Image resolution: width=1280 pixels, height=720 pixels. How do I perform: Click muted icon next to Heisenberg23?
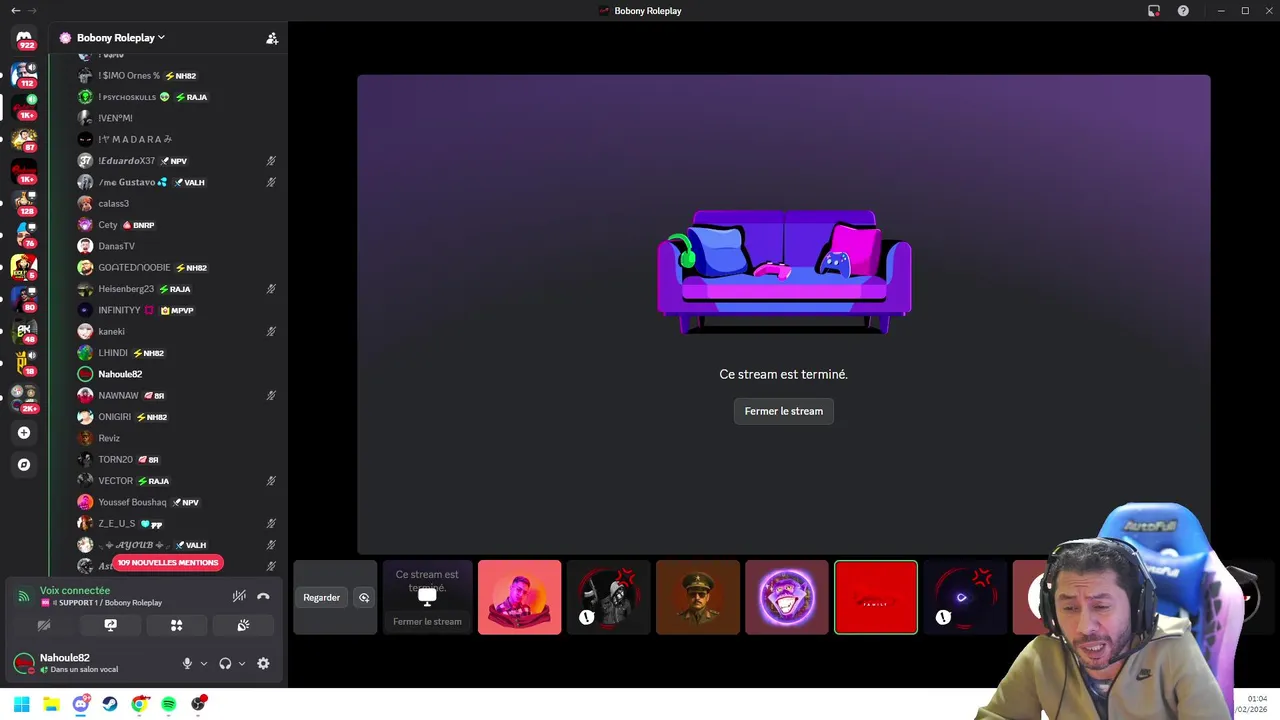tap(271, 289)
